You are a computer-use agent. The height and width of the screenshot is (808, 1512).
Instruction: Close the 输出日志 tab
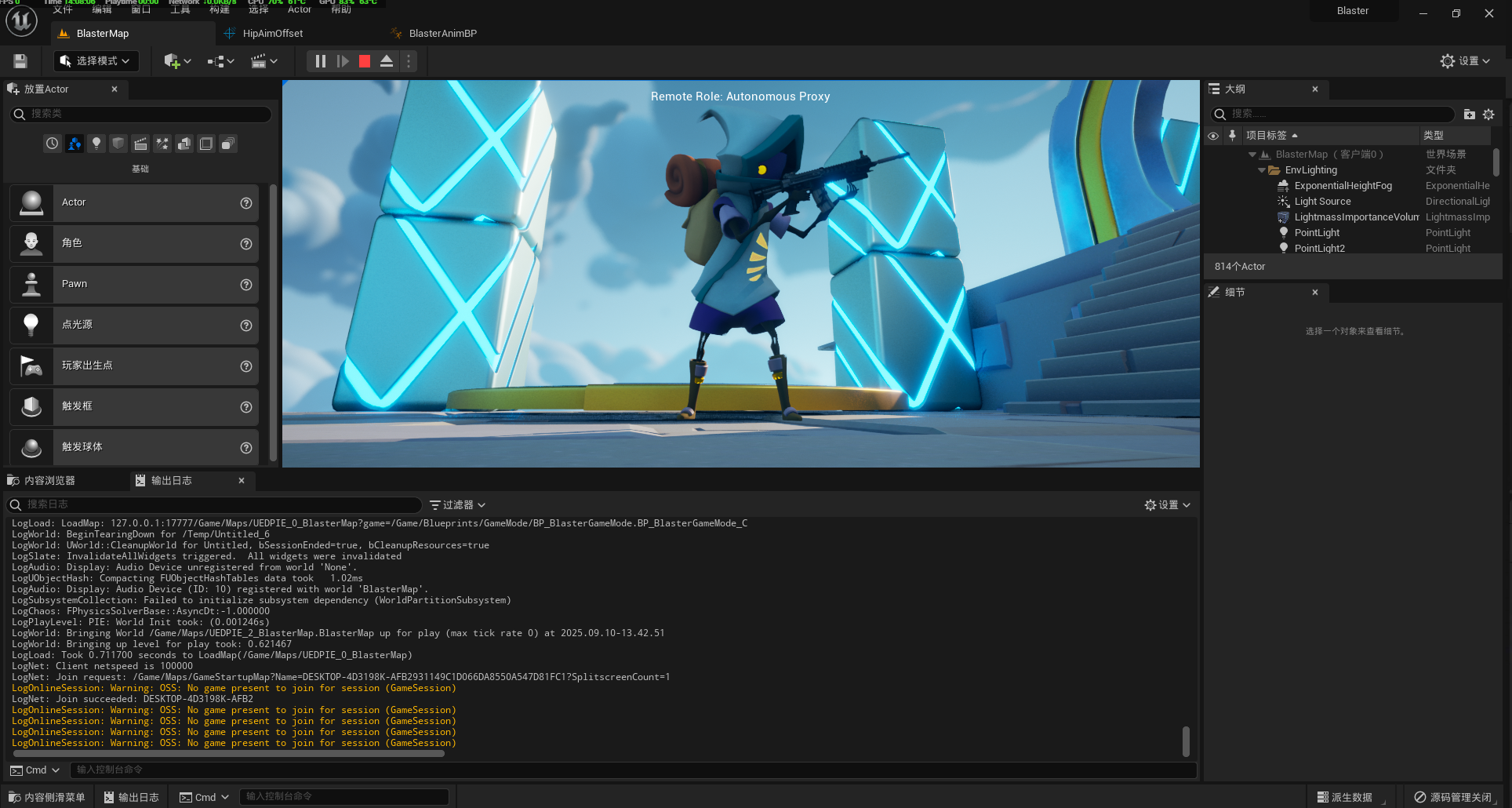point(242,481)
